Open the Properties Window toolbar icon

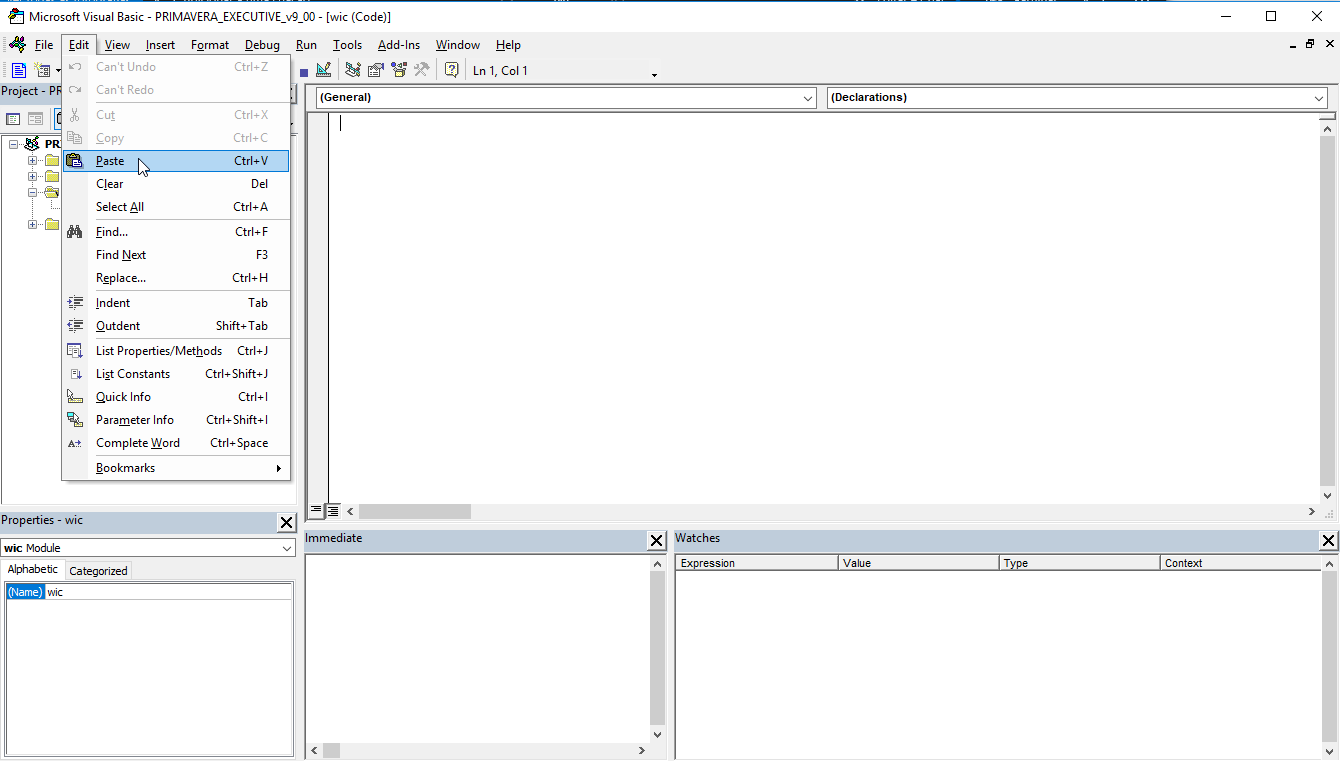[x=376, y=70]
